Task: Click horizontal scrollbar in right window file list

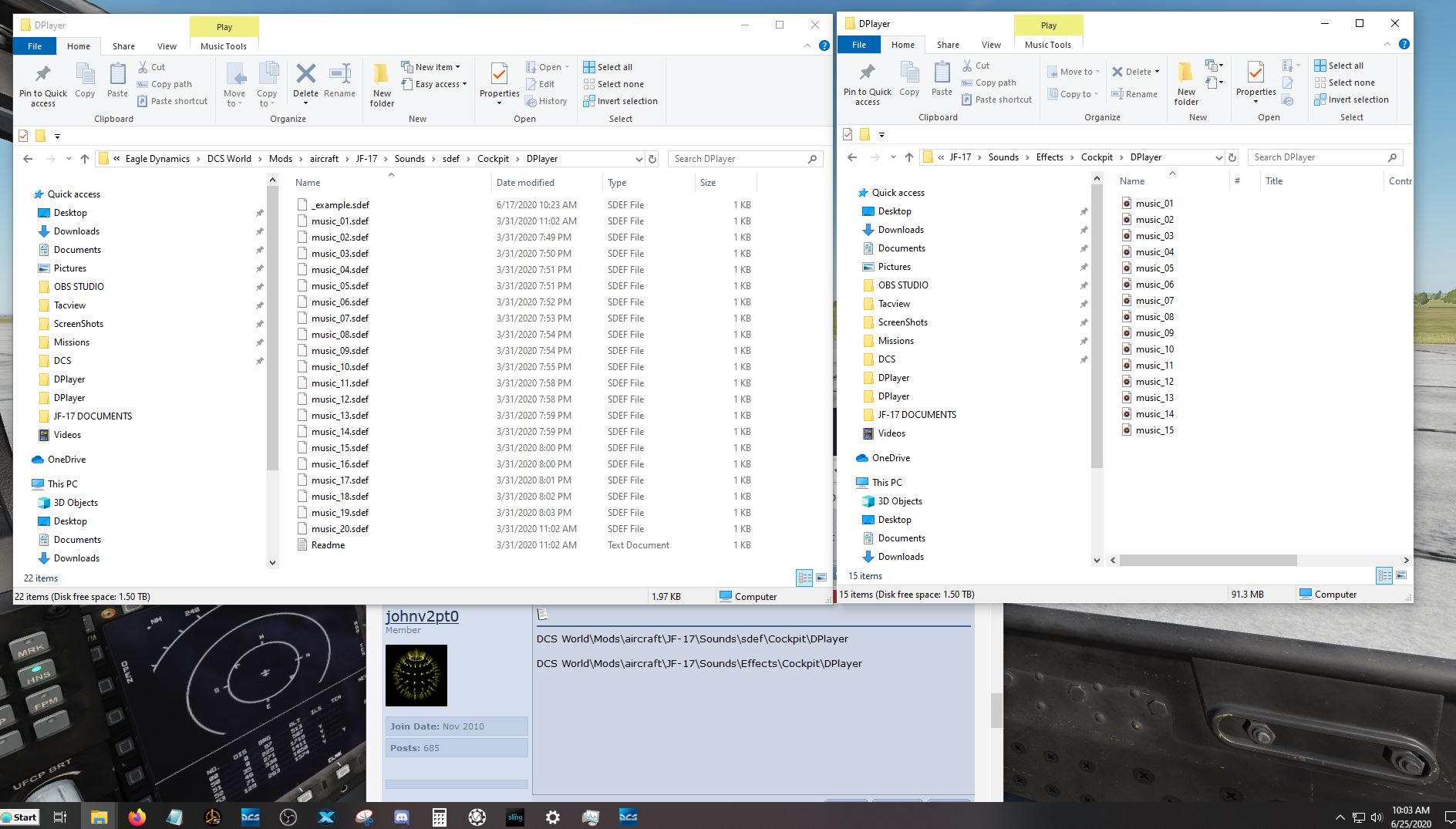Action: (1208, 560)
